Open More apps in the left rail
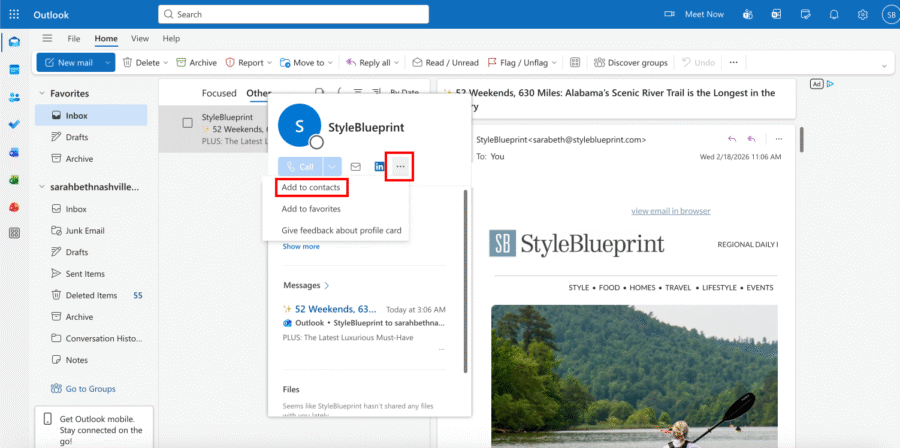900x448 pixels. 14,233
